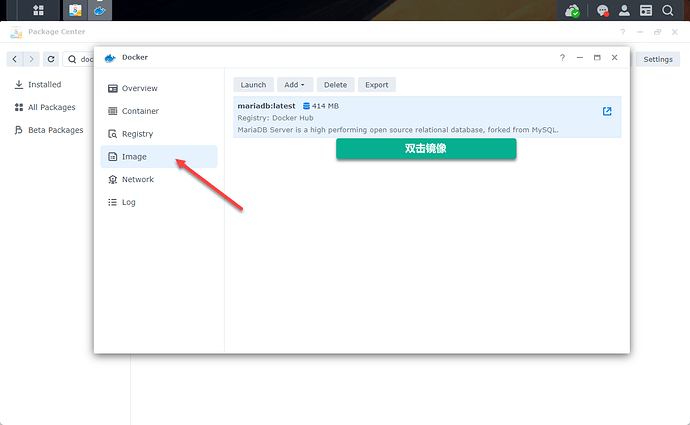Viewport: 690px width, 425px height.
Task: Open Docker Log section
Action: tap(159, 202)
